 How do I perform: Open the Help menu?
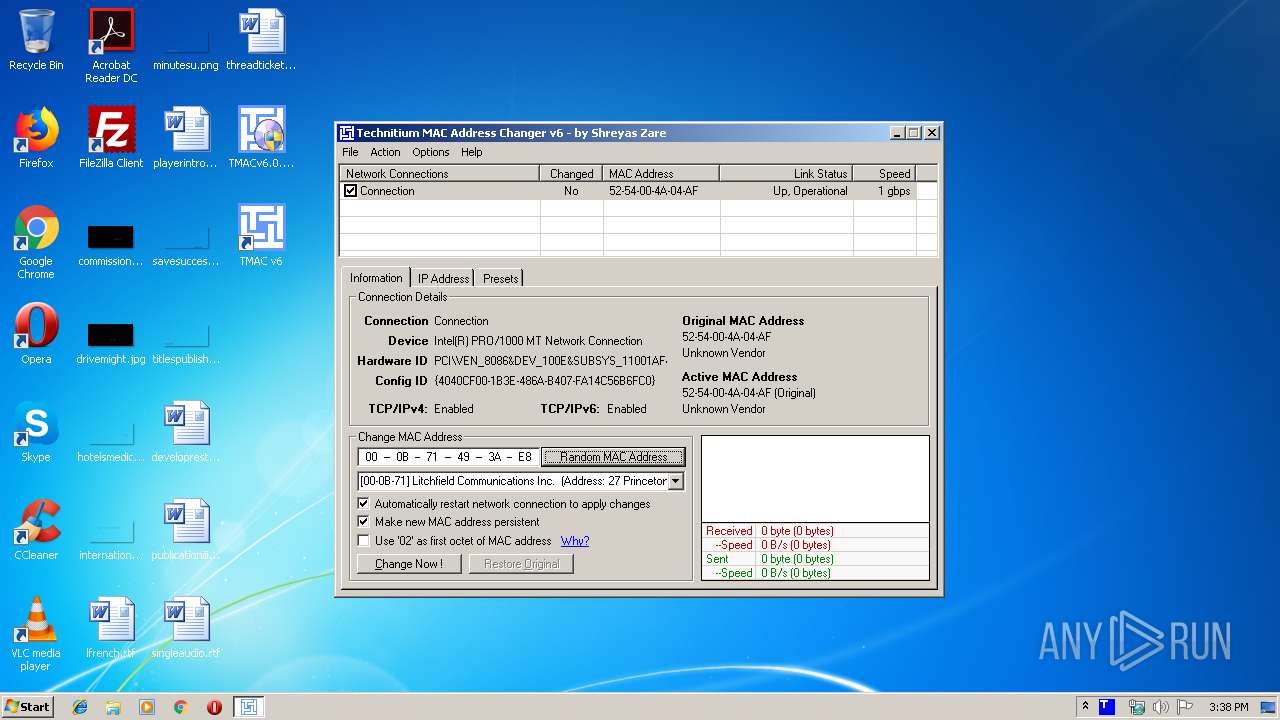472,152
